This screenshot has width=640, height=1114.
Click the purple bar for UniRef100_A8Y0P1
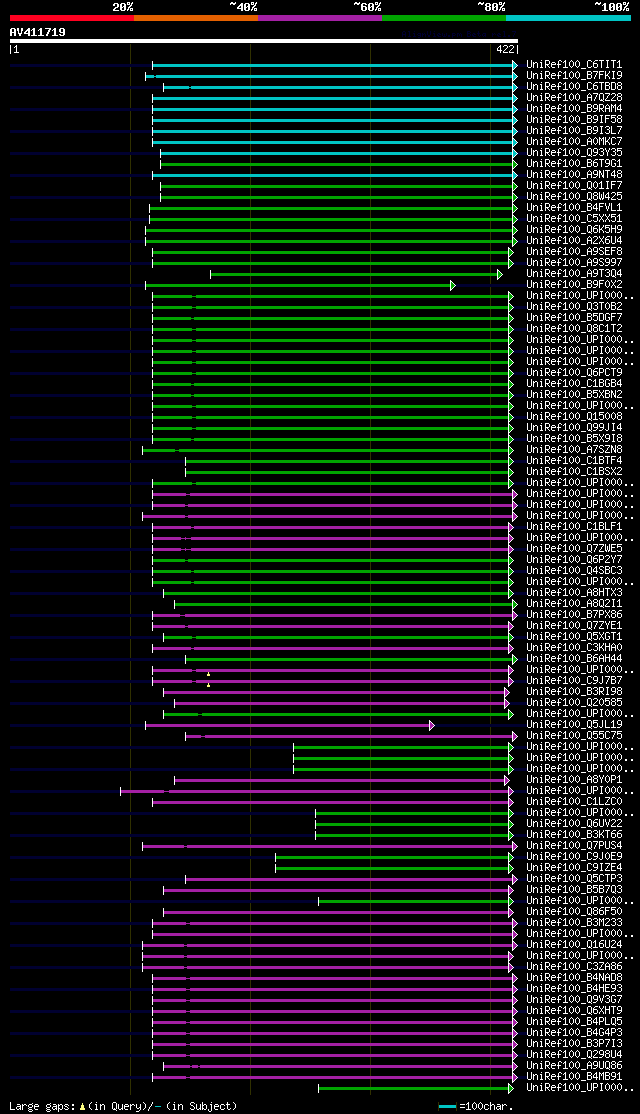(x=342, y=780)
